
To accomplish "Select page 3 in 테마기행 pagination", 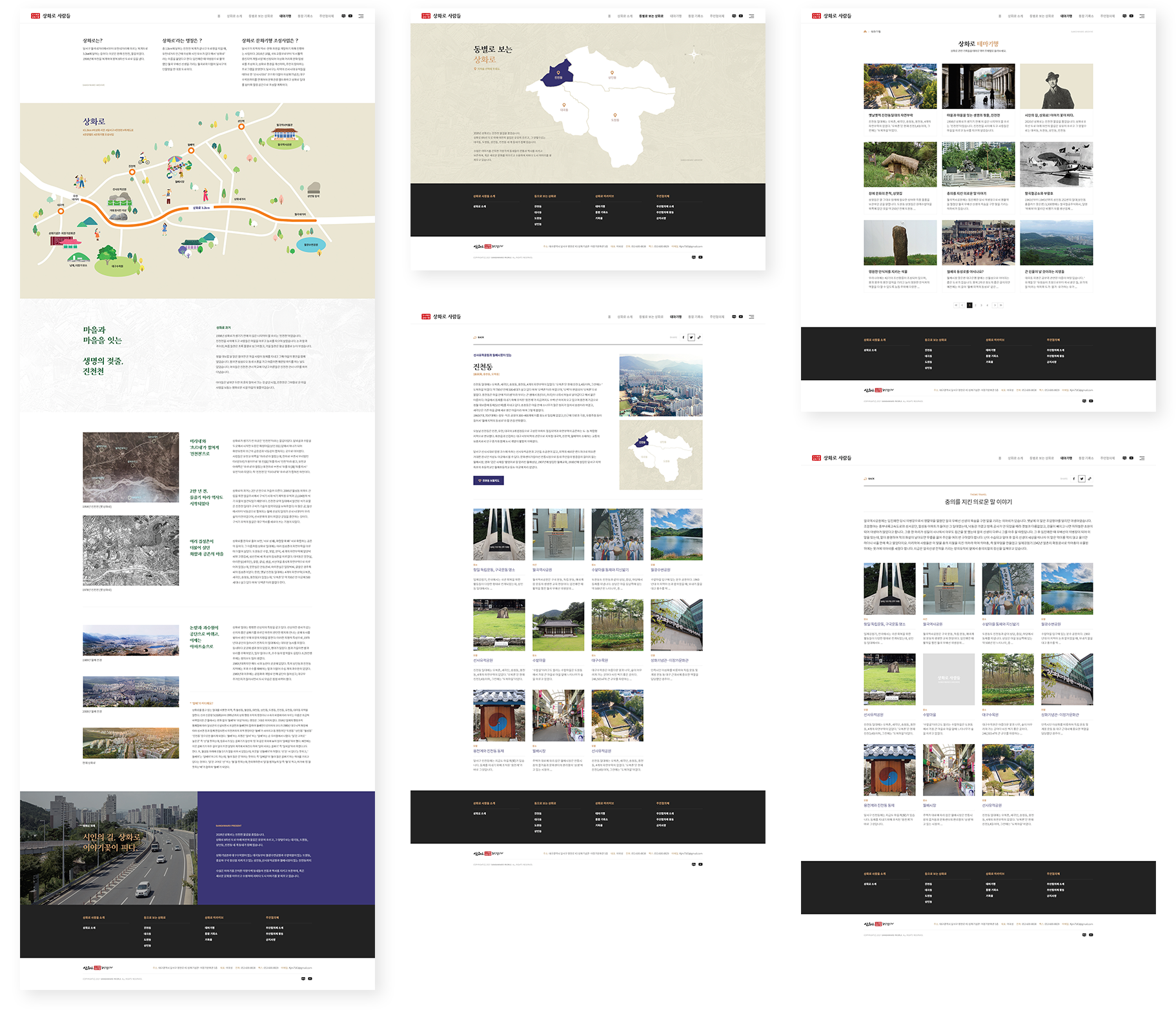I will point(981,305).
